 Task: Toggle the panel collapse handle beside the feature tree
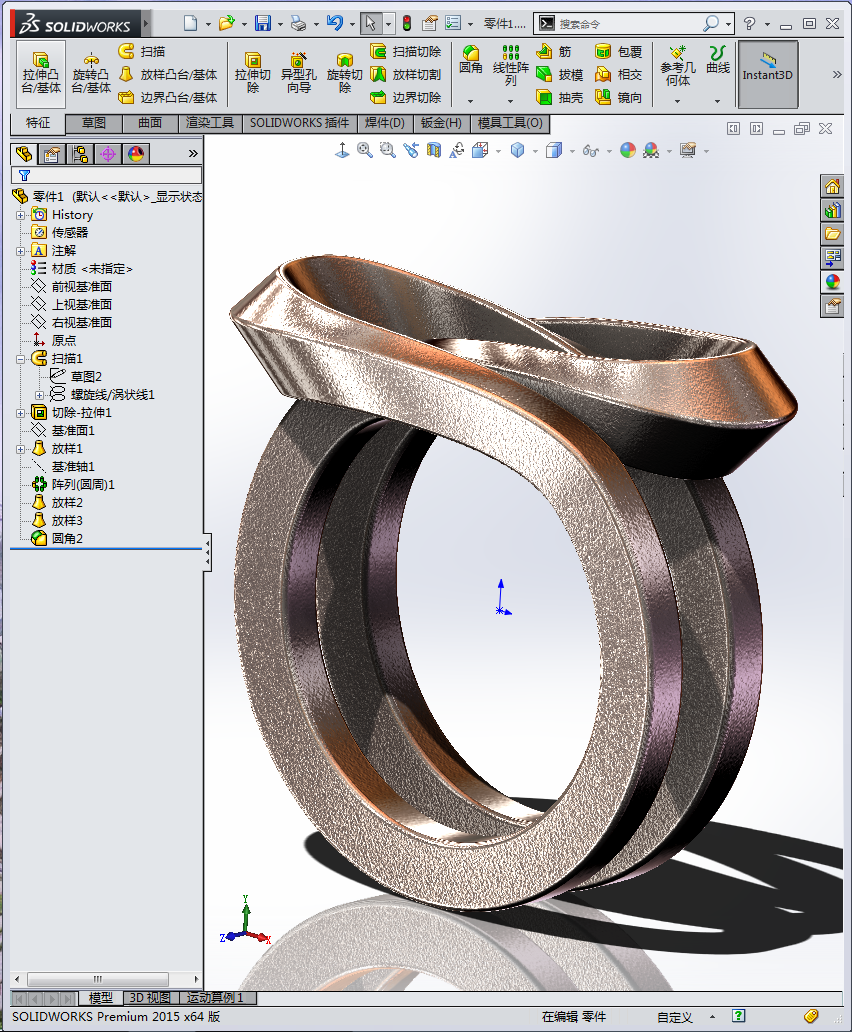[207, 551]
